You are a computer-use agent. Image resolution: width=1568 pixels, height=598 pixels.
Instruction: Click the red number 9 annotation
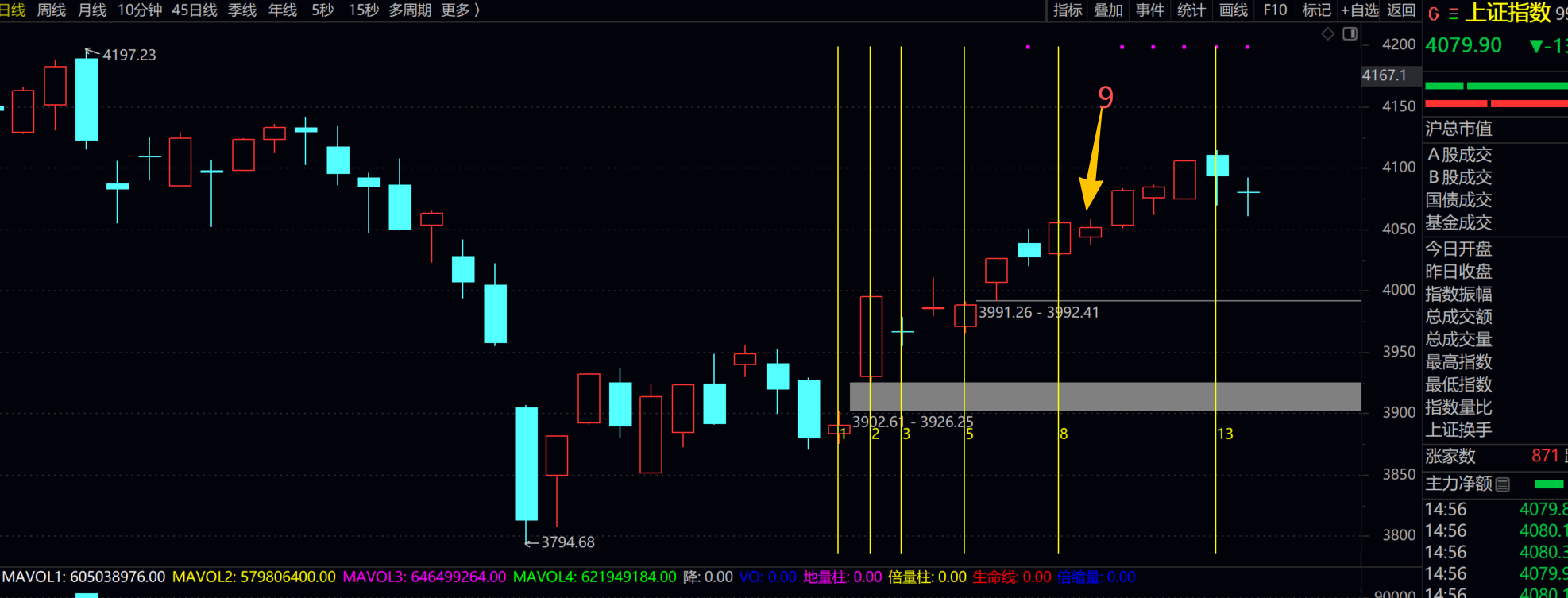click(x=1105, y=97)
